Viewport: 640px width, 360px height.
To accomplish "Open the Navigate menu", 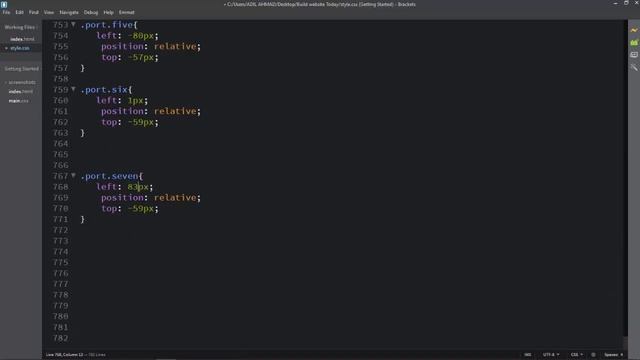I will point(69,12).
